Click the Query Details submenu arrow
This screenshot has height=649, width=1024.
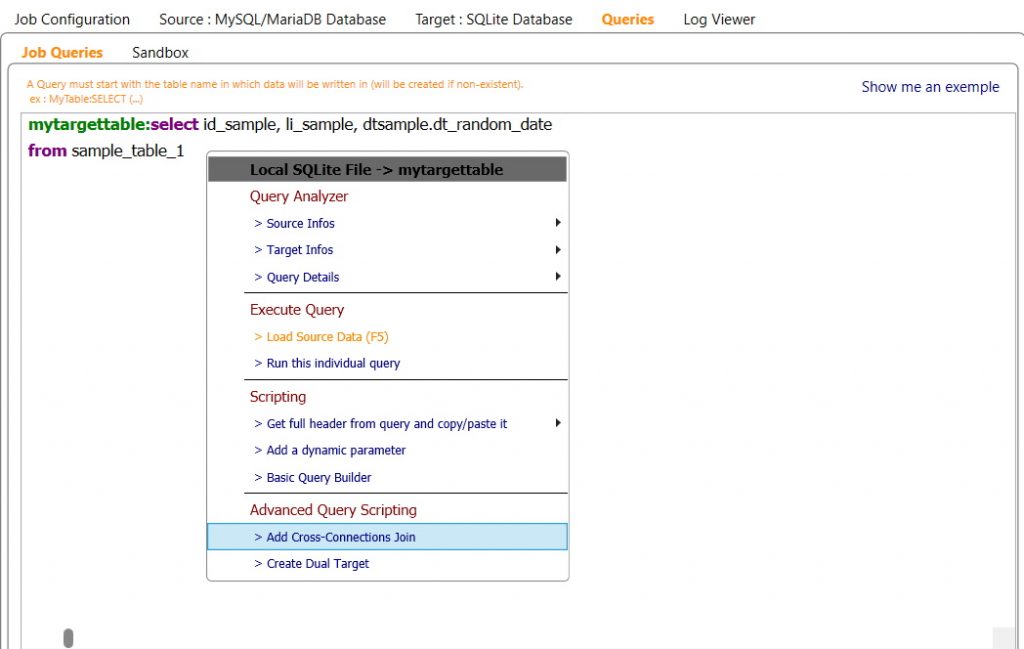pyautogui.click(x=558, y=276)
